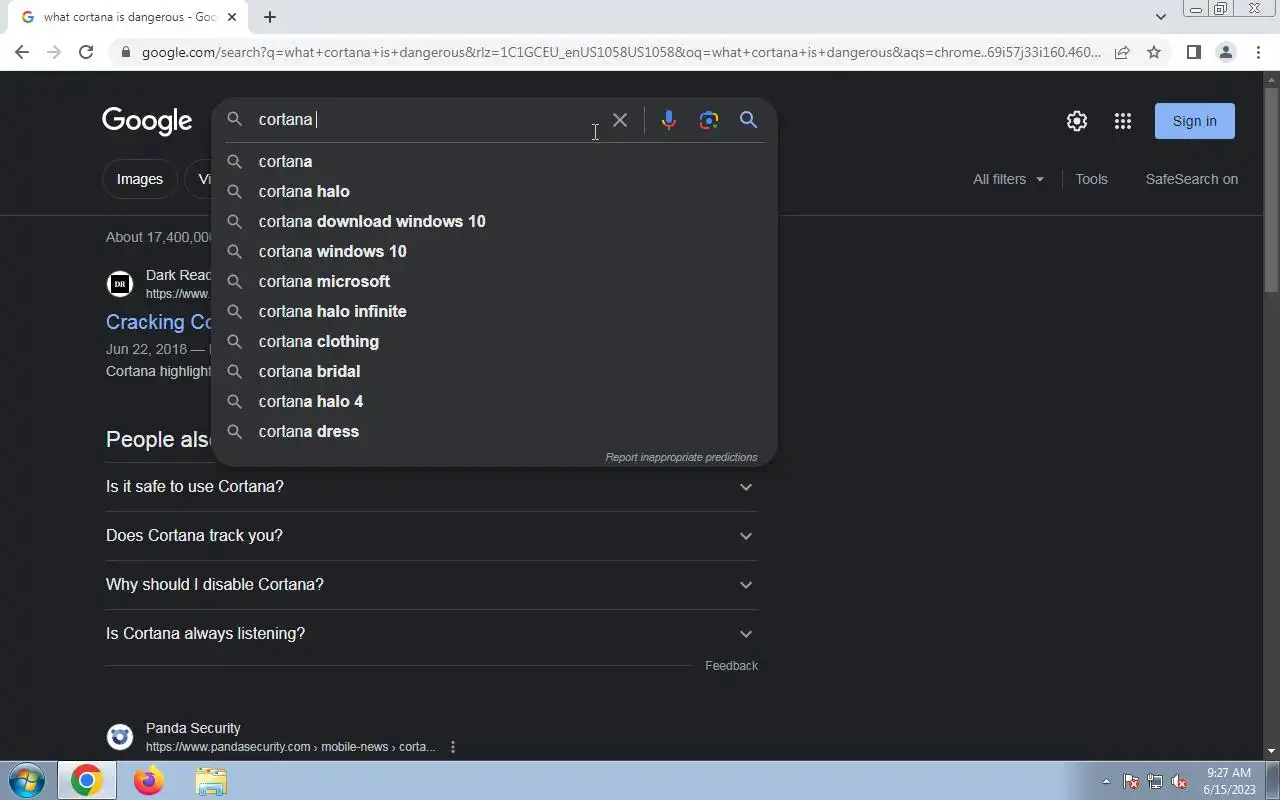Open Google apps grid

pos(1123,121)
